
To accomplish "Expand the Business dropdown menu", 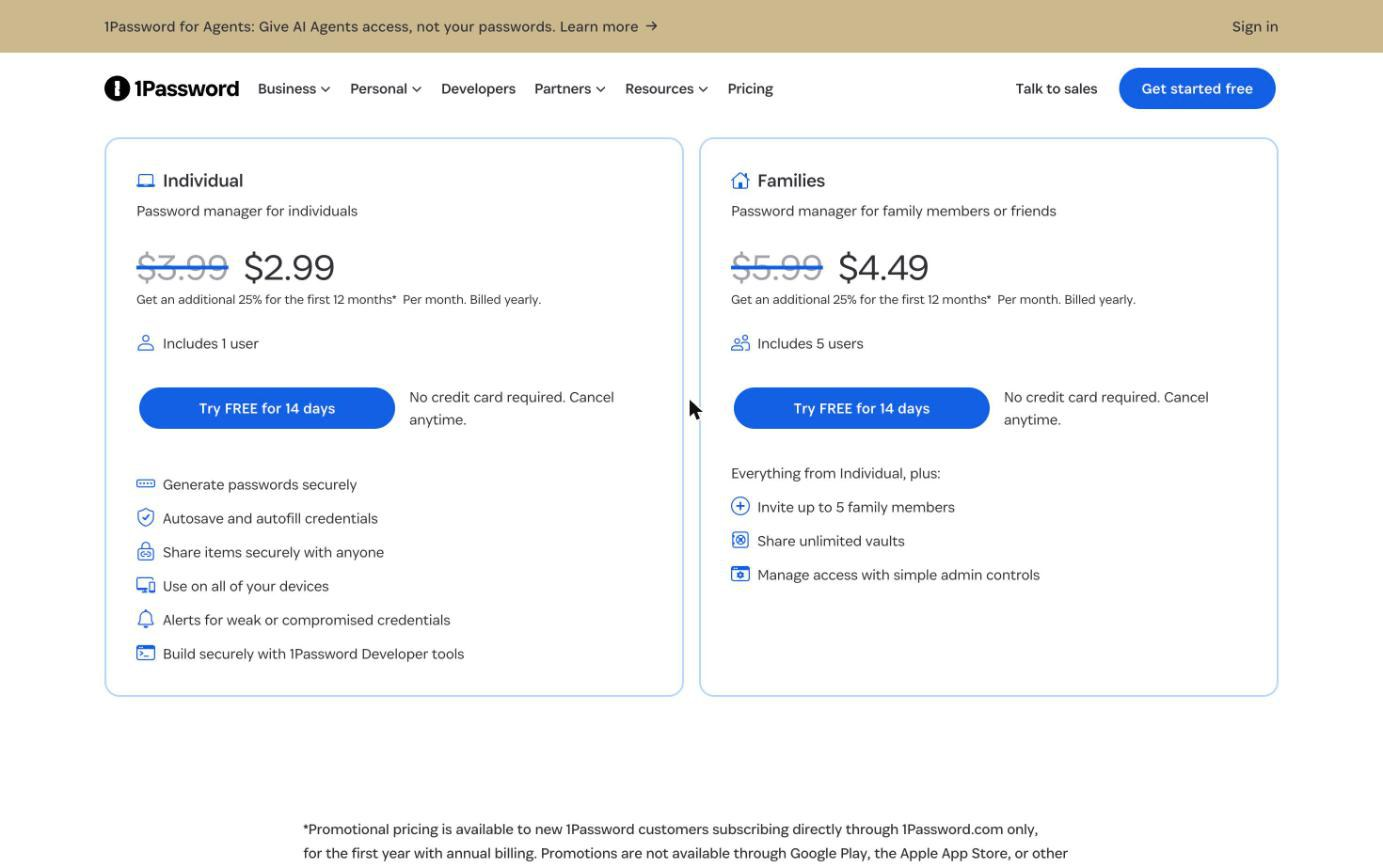I will coord(294,89).
